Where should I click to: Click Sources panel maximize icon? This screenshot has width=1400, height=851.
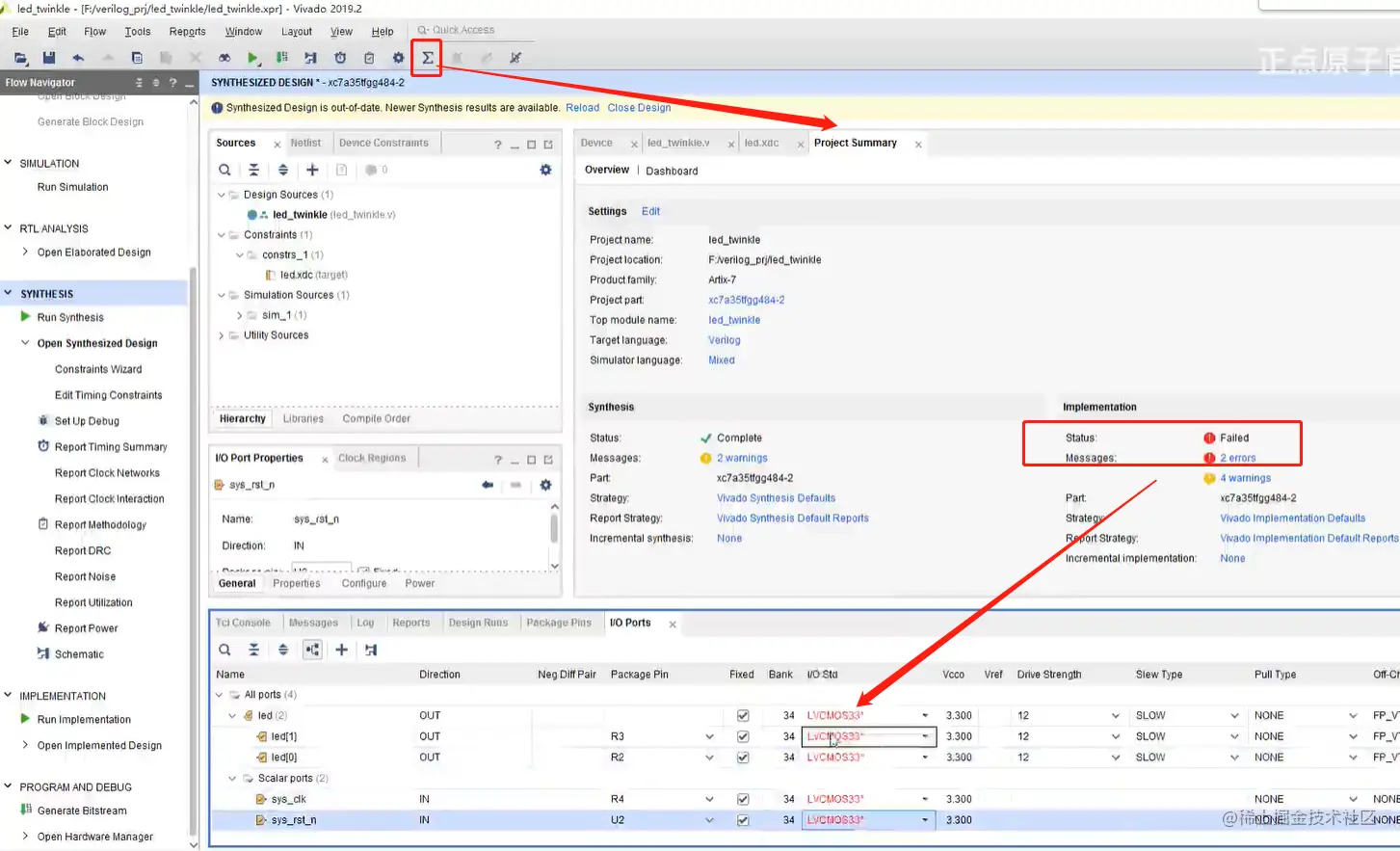531,145
